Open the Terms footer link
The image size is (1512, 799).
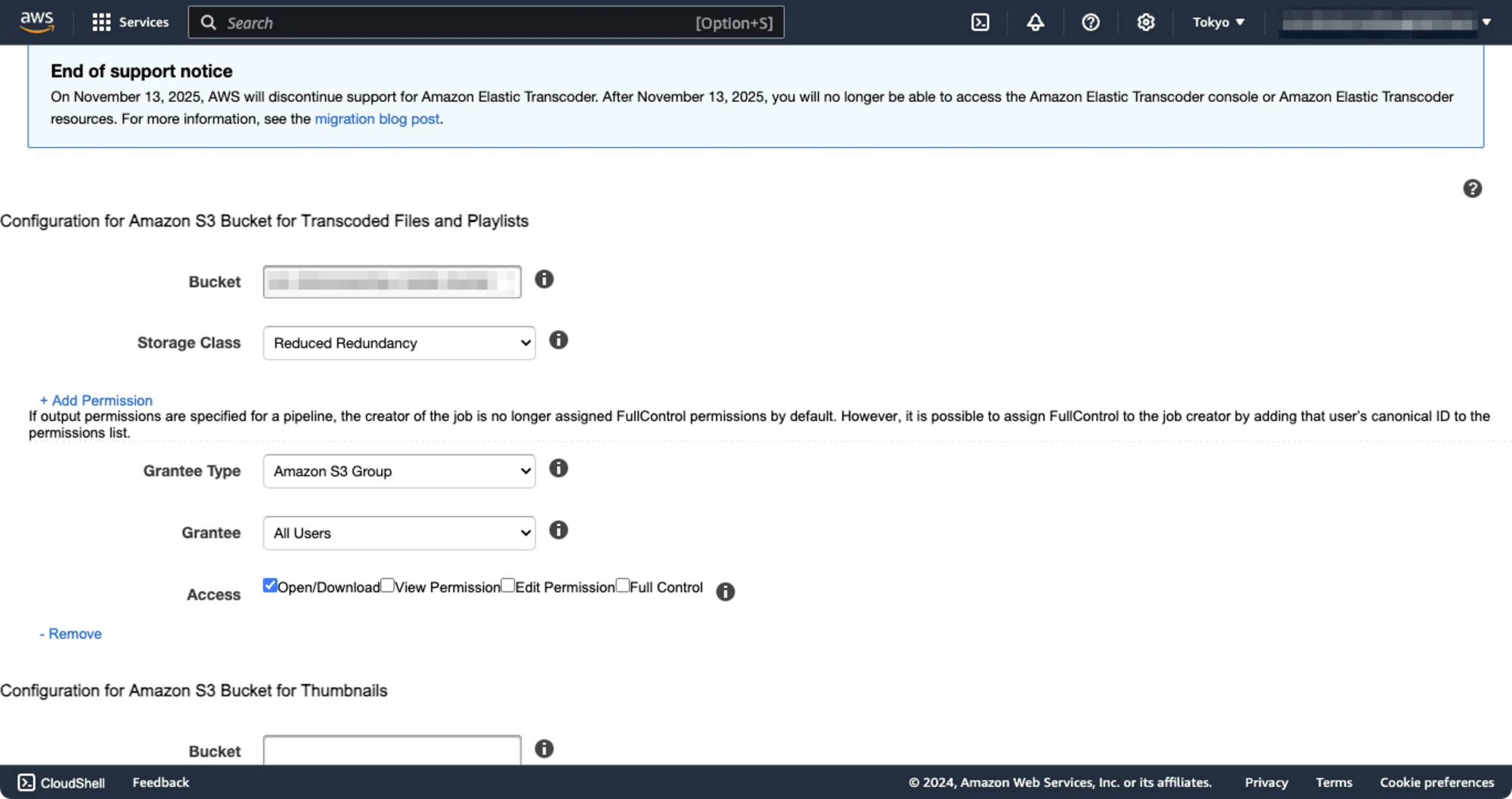pyautogui.click(x=1334, y=782)
